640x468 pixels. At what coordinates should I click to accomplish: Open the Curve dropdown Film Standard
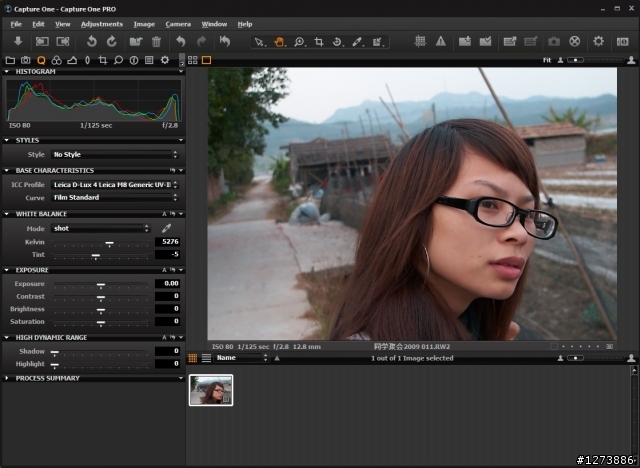115,197
